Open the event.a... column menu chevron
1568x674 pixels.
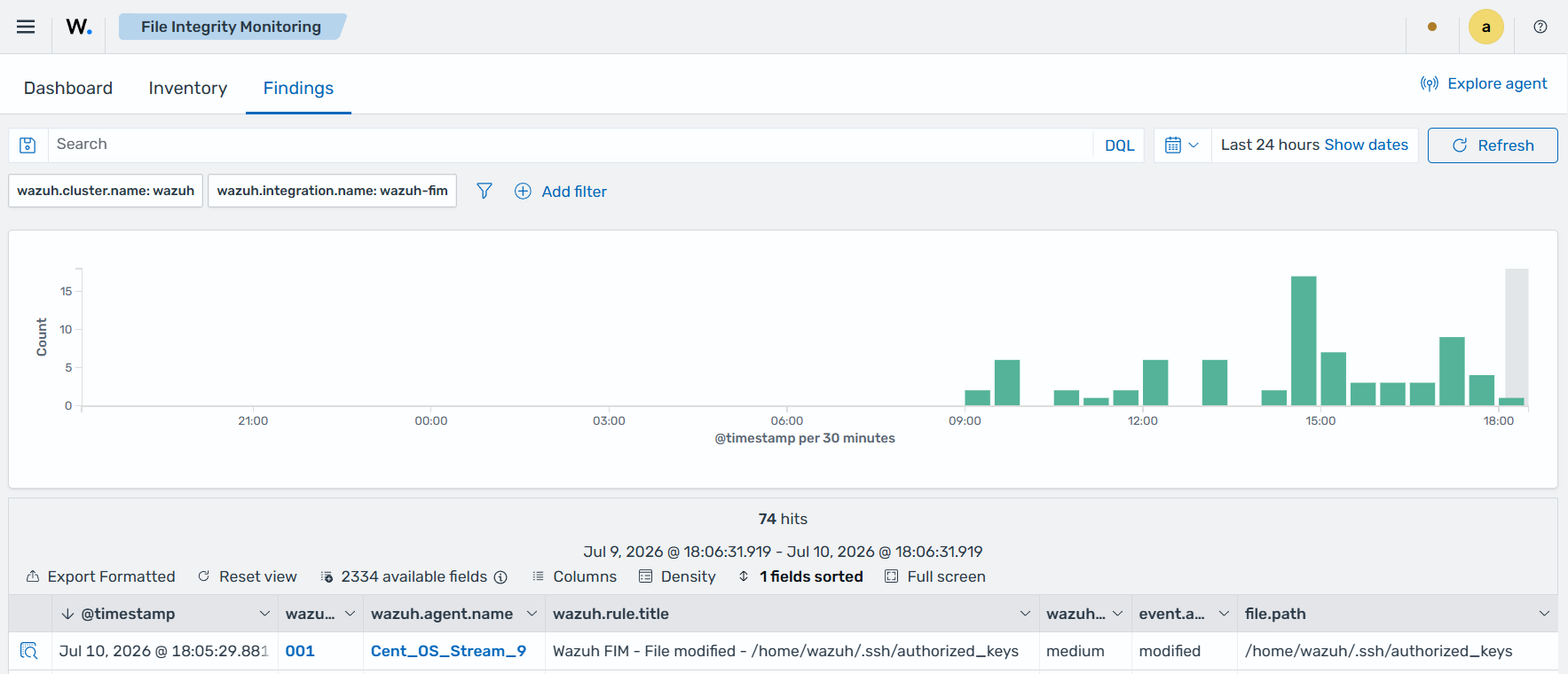(1224, 614)
